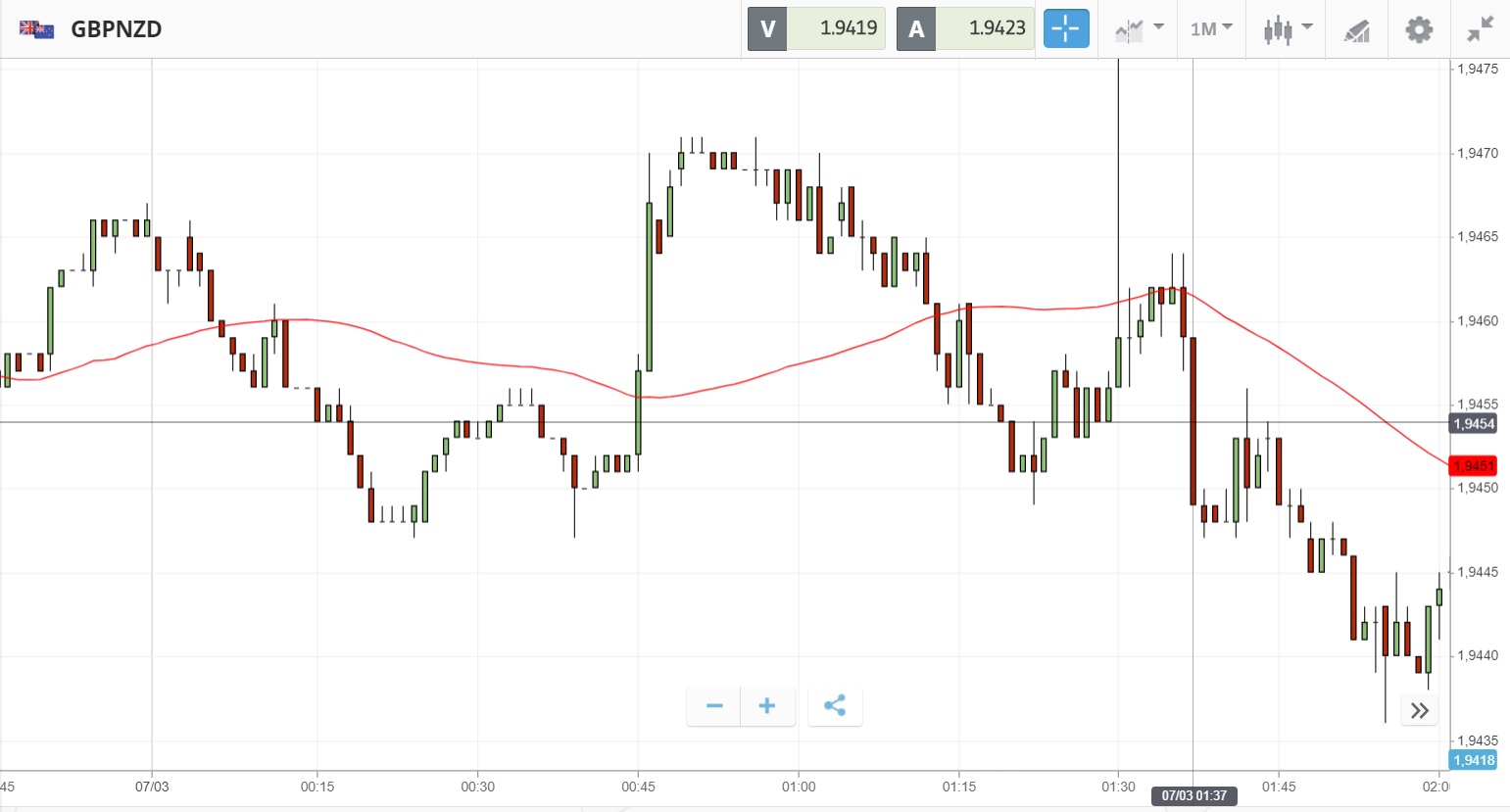Viewport: 1510px width, 812px height.
Task: Collapse the chart from fullscreen
Action: pos(1480,29)
